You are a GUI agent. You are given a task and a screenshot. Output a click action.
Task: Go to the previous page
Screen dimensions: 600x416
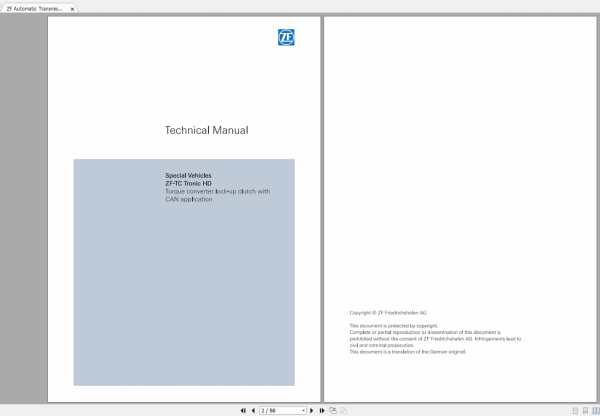(x=253, y=410)
